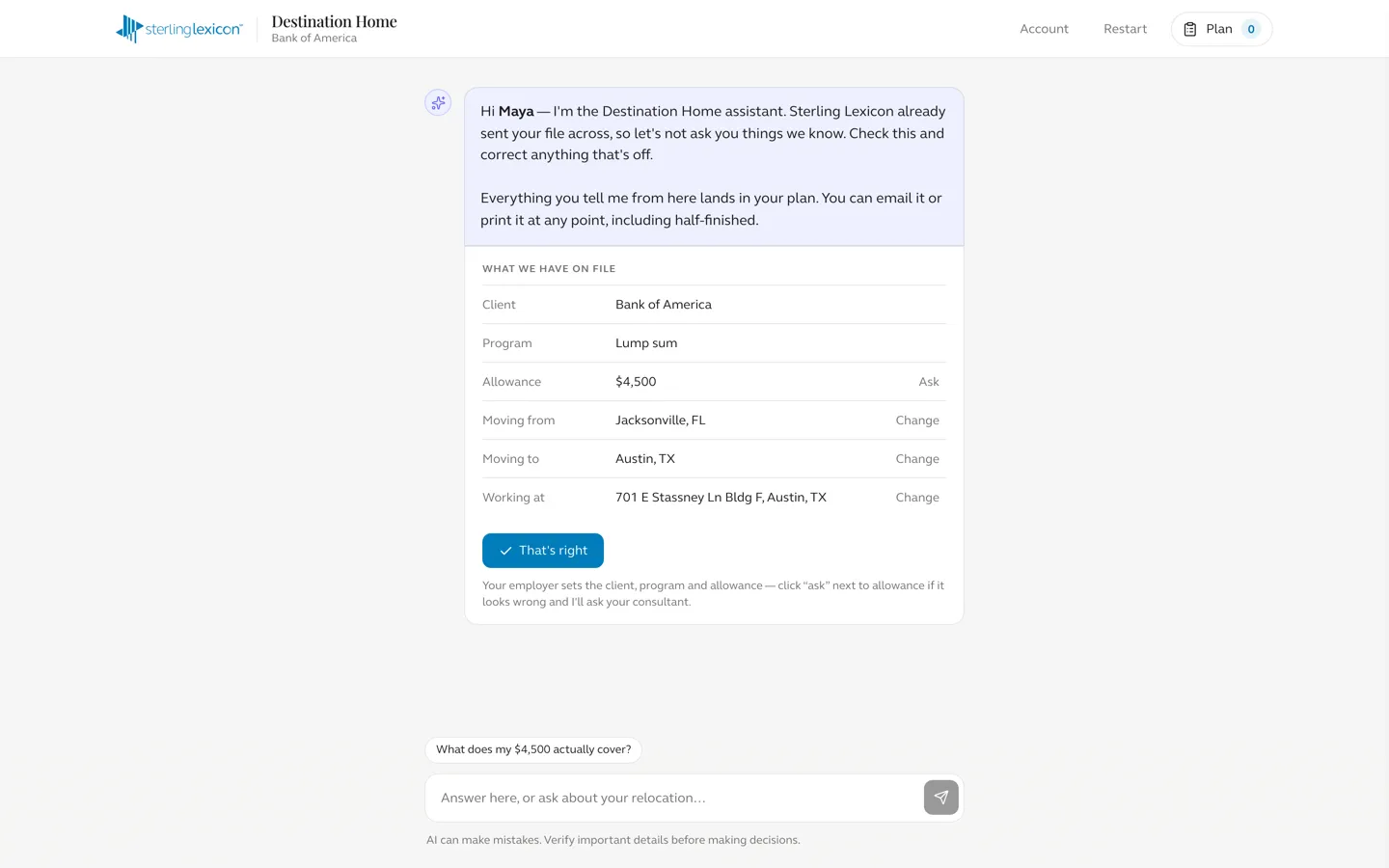Click the 'What we have on file' heading

(549, 269)
